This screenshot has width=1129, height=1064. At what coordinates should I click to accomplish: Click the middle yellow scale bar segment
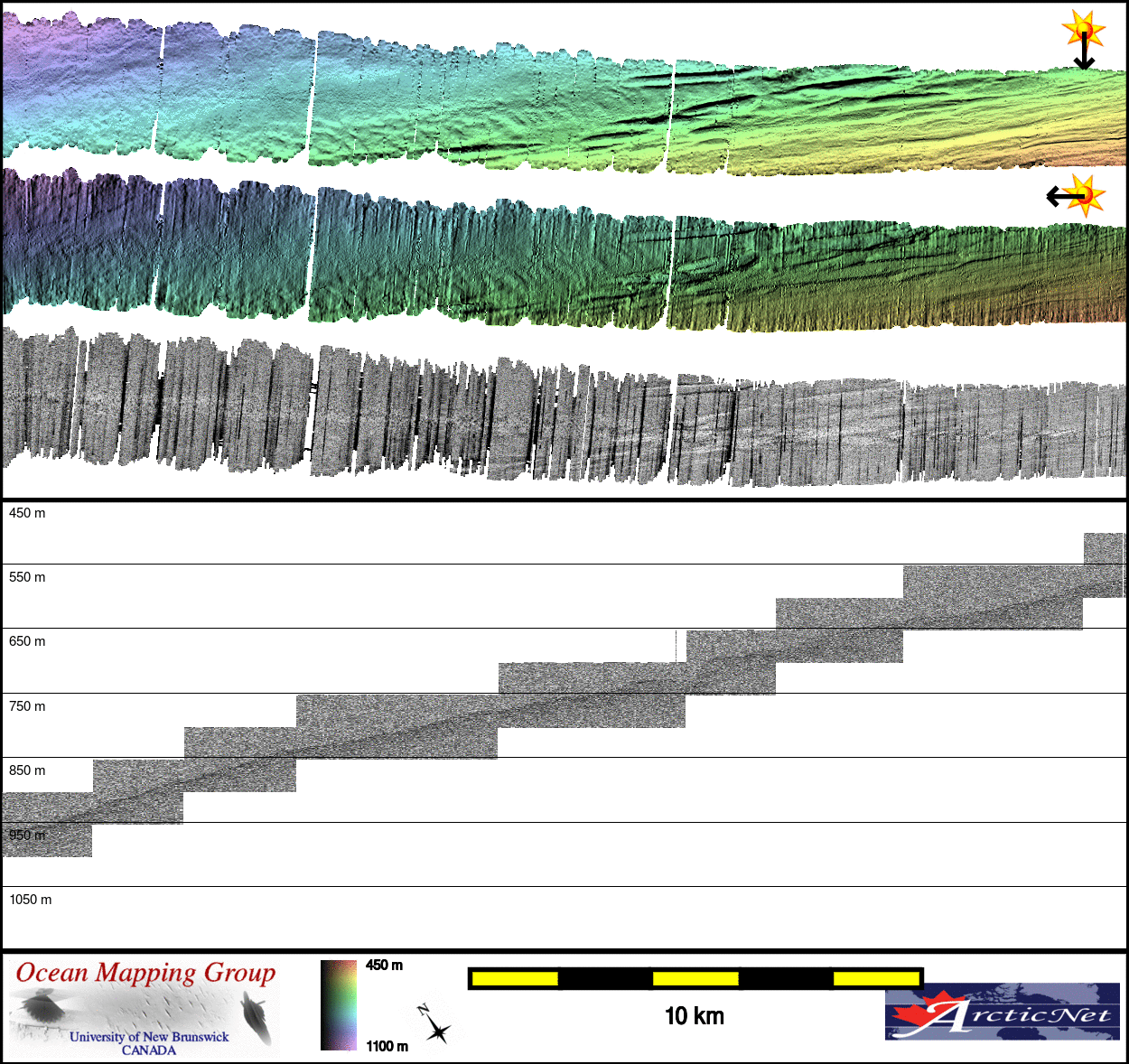click(695, 978)
